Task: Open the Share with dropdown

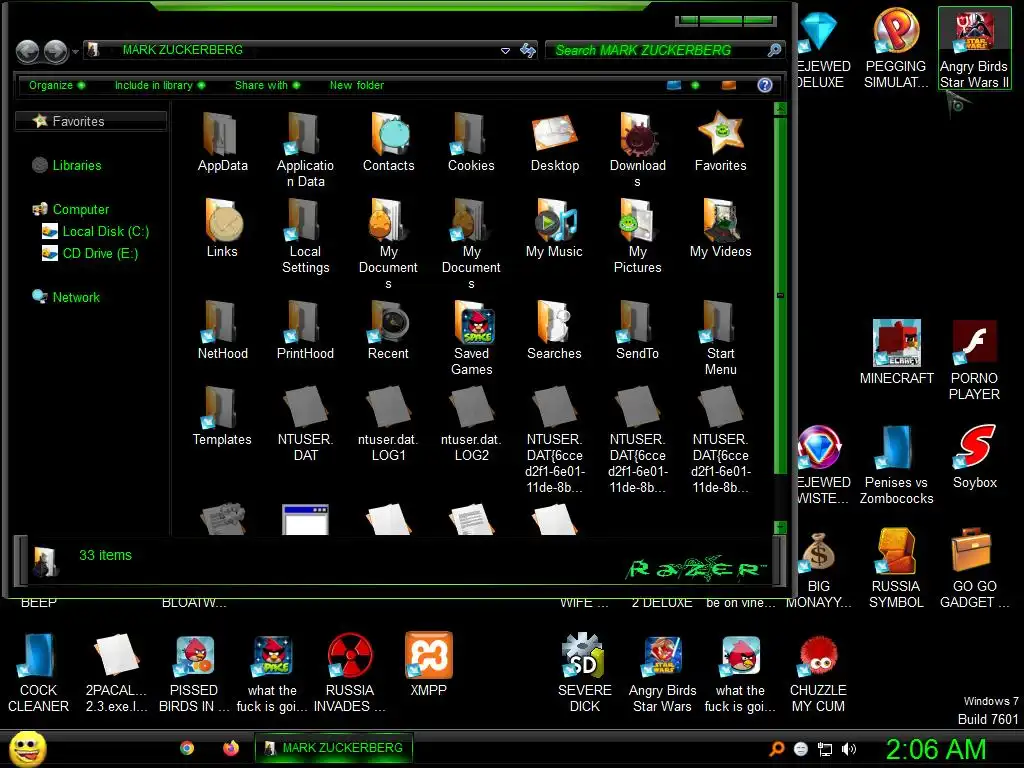Action: (x=267, y=85)
